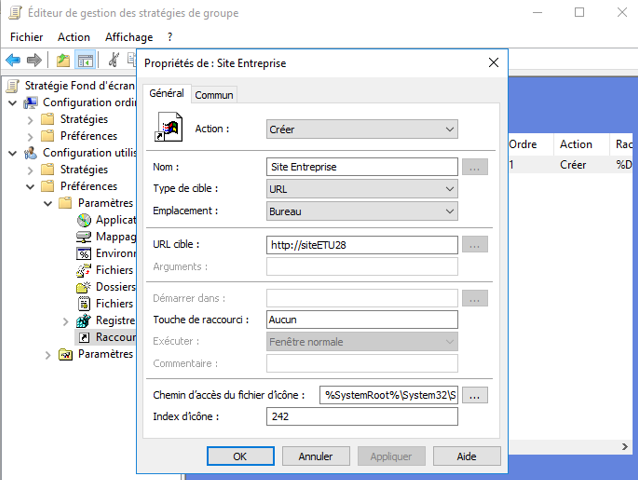The width and height of the screenshot is (638, 480).
Task: Open the Emplacement dropdown showing Bureau
Action: (x=361, y=211)
